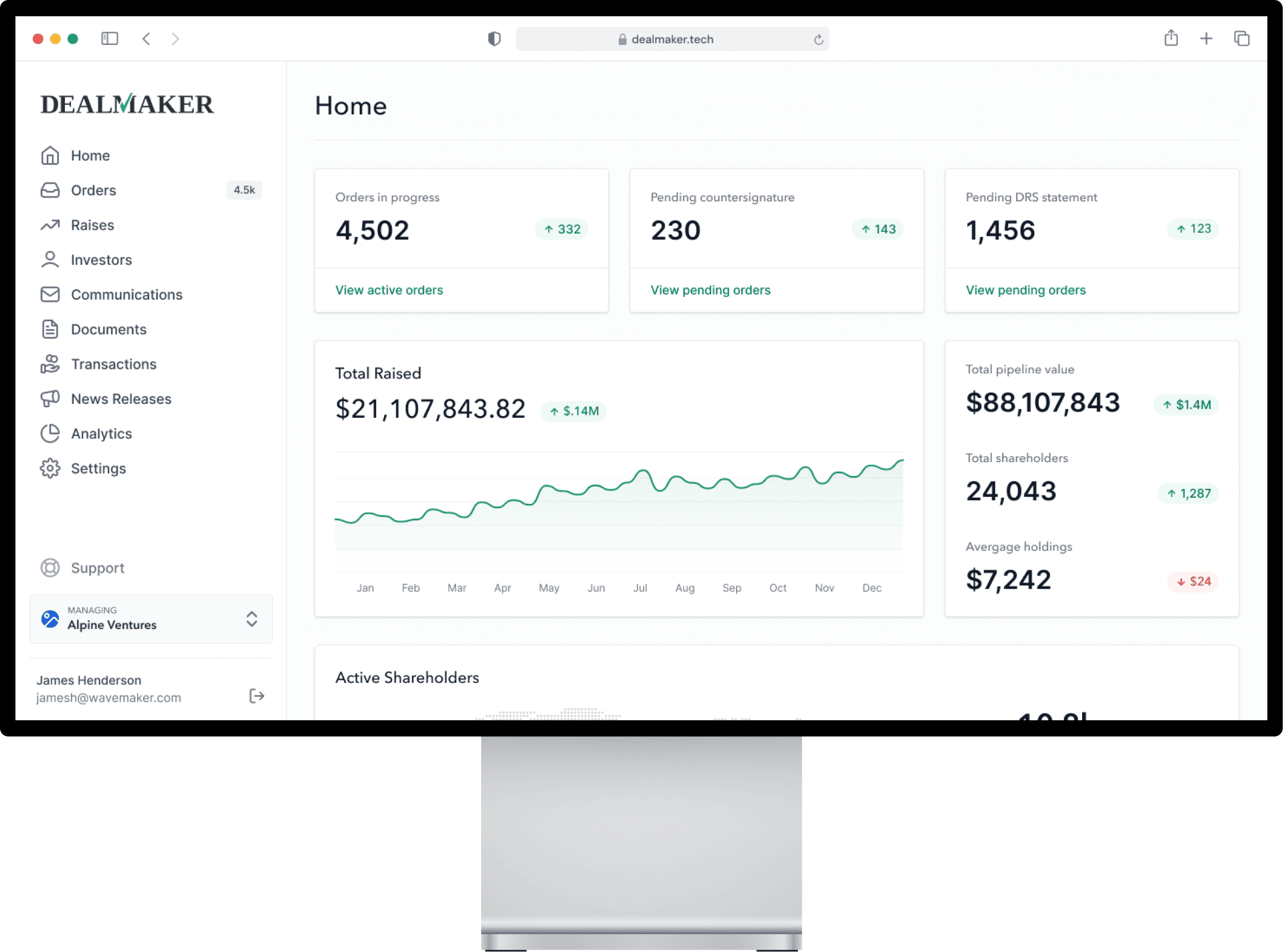Click the 1,287 shareholders increase badge
1283x952 pixels.
(x=1189, y=493)
